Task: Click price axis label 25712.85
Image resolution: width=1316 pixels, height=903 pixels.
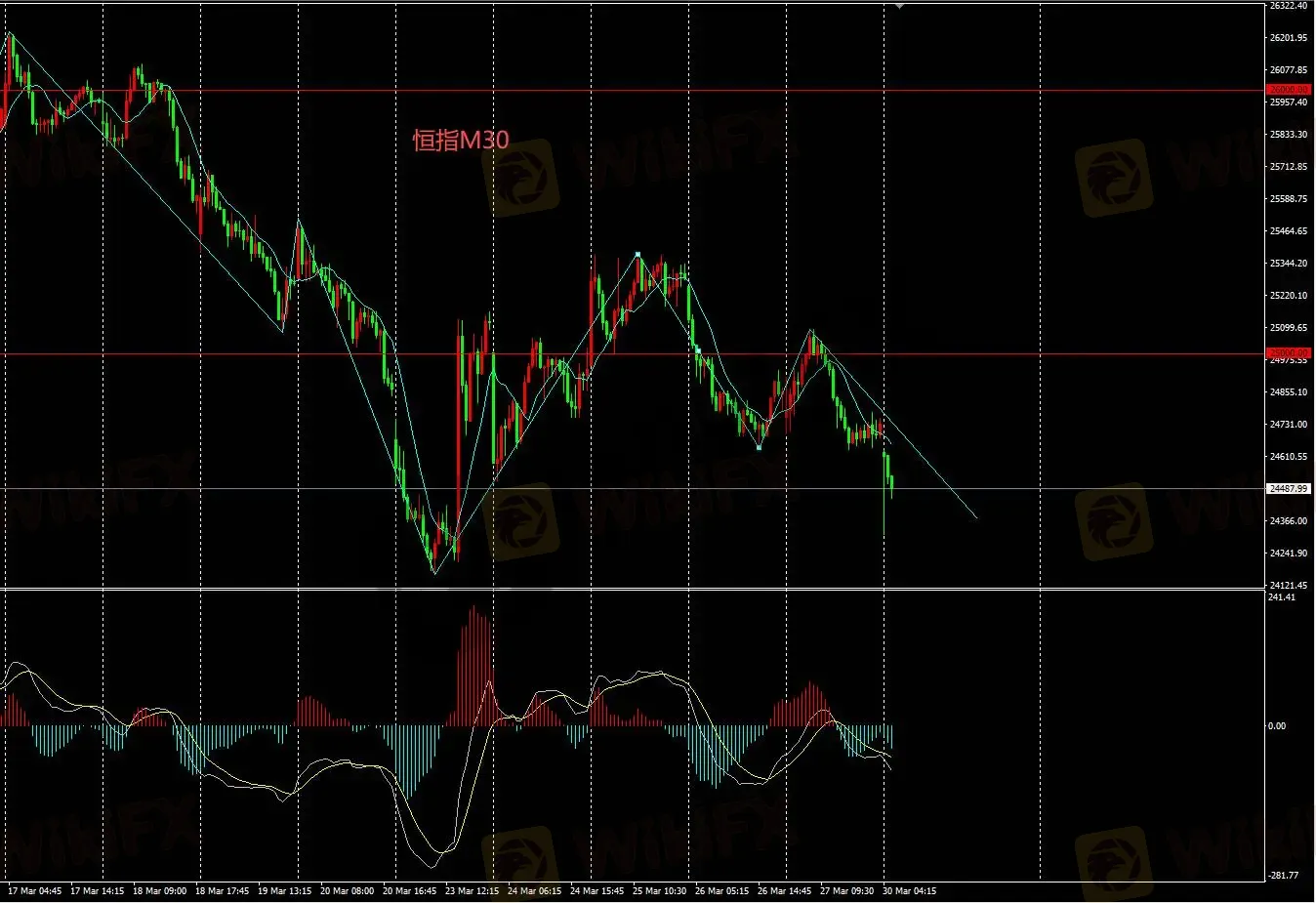Action: tap(1289, 167)
